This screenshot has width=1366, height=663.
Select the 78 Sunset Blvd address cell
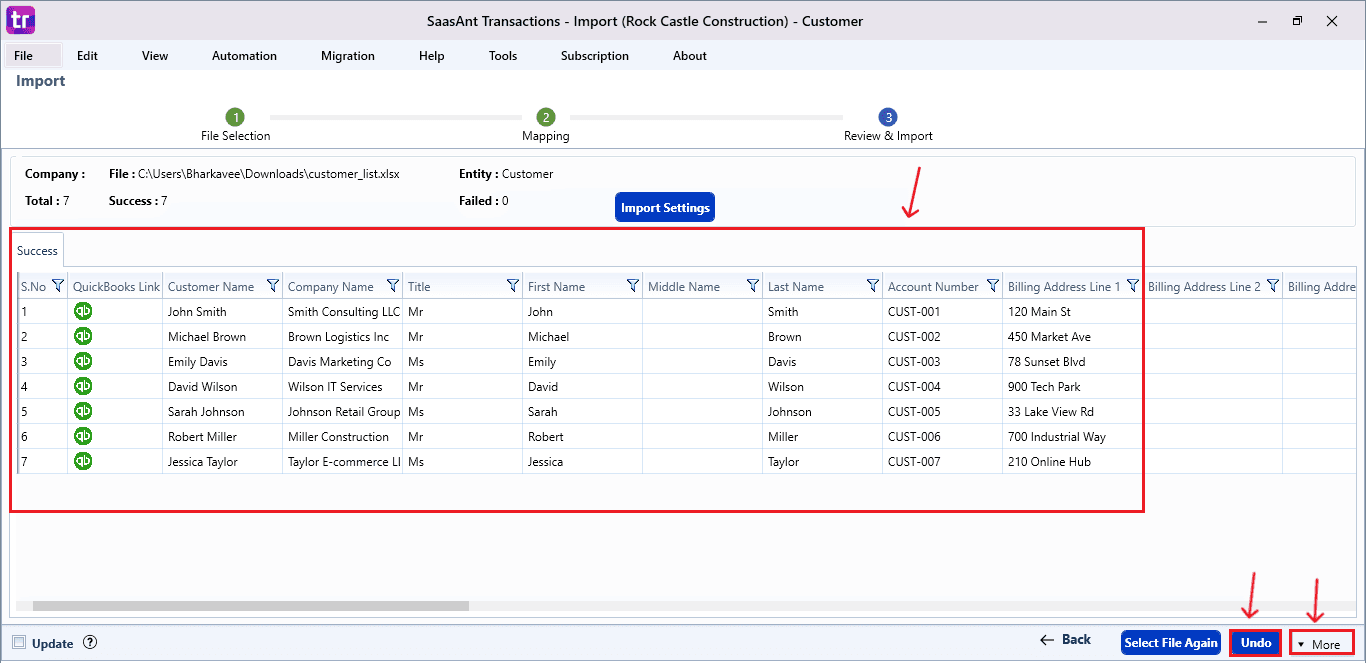(x=1072, y=361)
